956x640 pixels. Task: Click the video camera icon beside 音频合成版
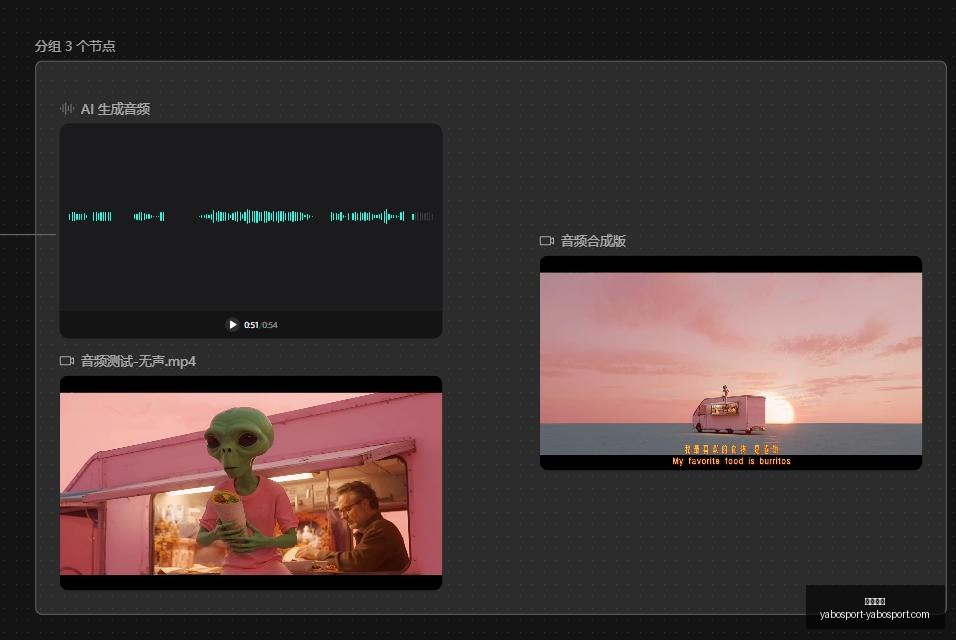[x=547, y=241]
